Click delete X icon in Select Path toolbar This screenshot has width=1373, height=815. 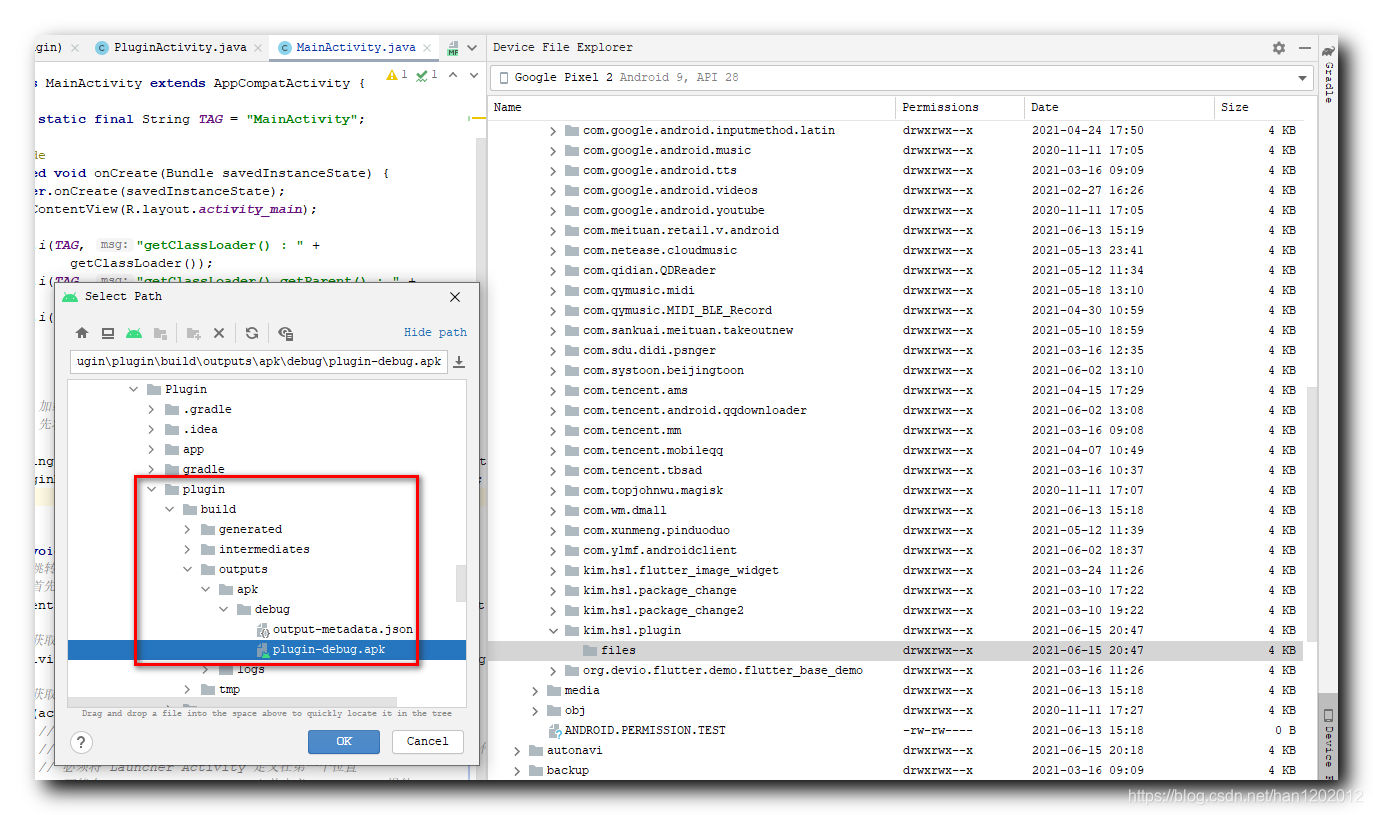[x=219, y=333]
